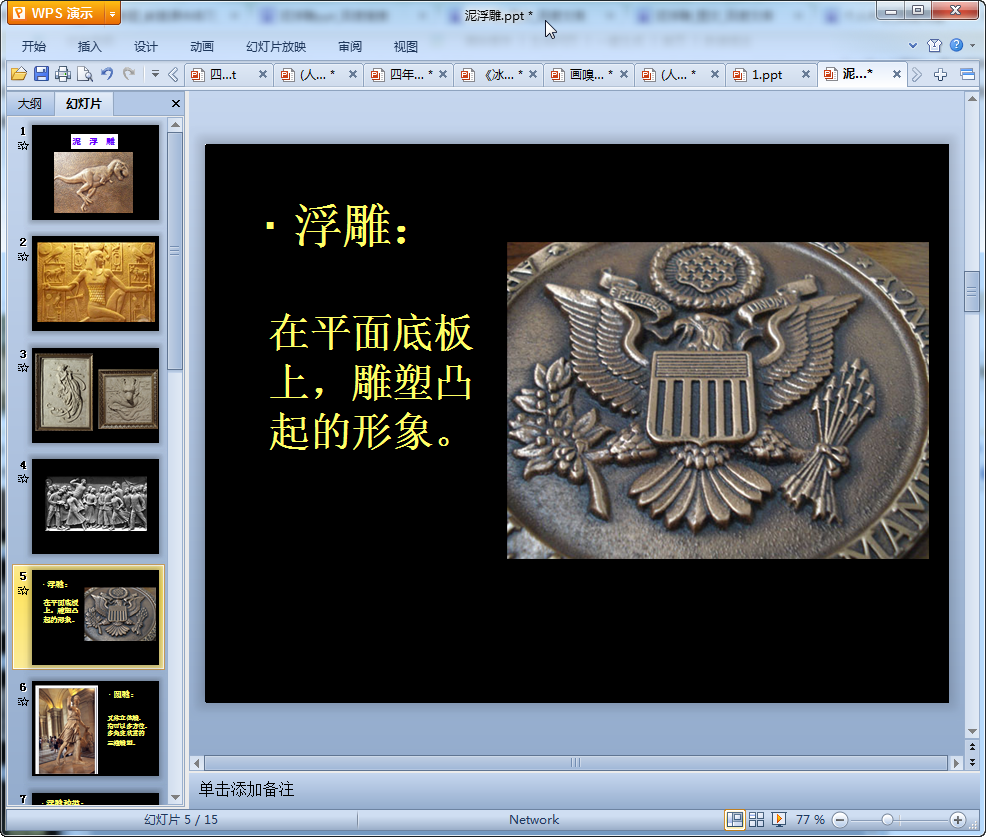Screen dimensions: 986x837
Task: Click animation star icon beside slide 6
Action: coord(23,702)
